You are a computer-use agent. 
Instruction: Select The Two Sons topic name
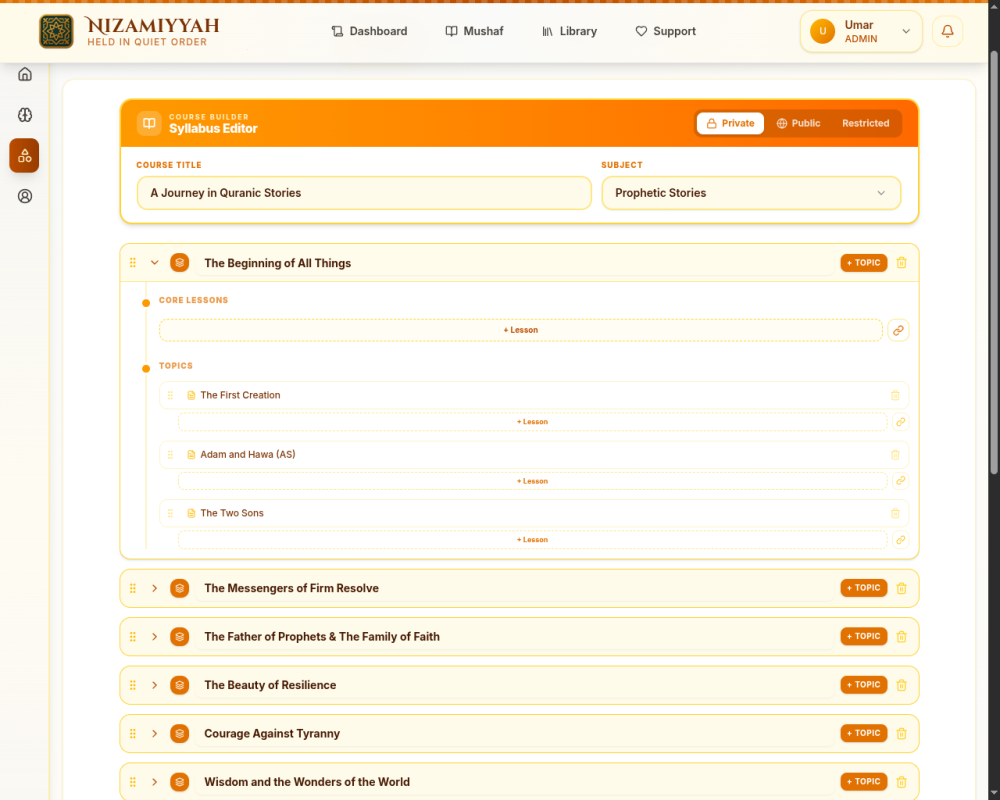point(232,514)
